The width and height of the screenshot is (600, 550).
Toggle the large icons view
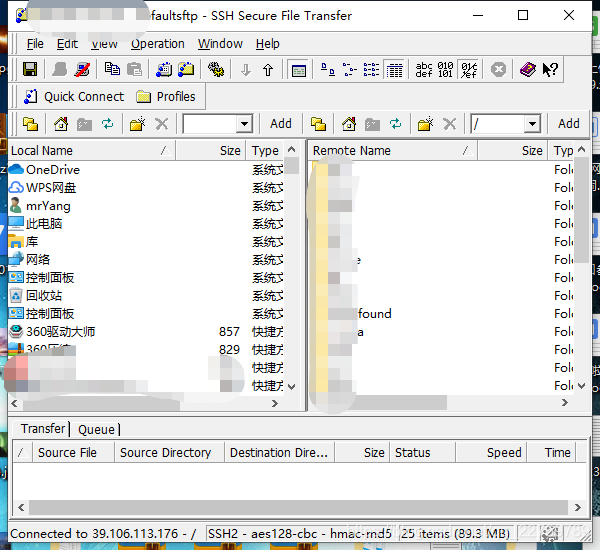tap(328, 70)
